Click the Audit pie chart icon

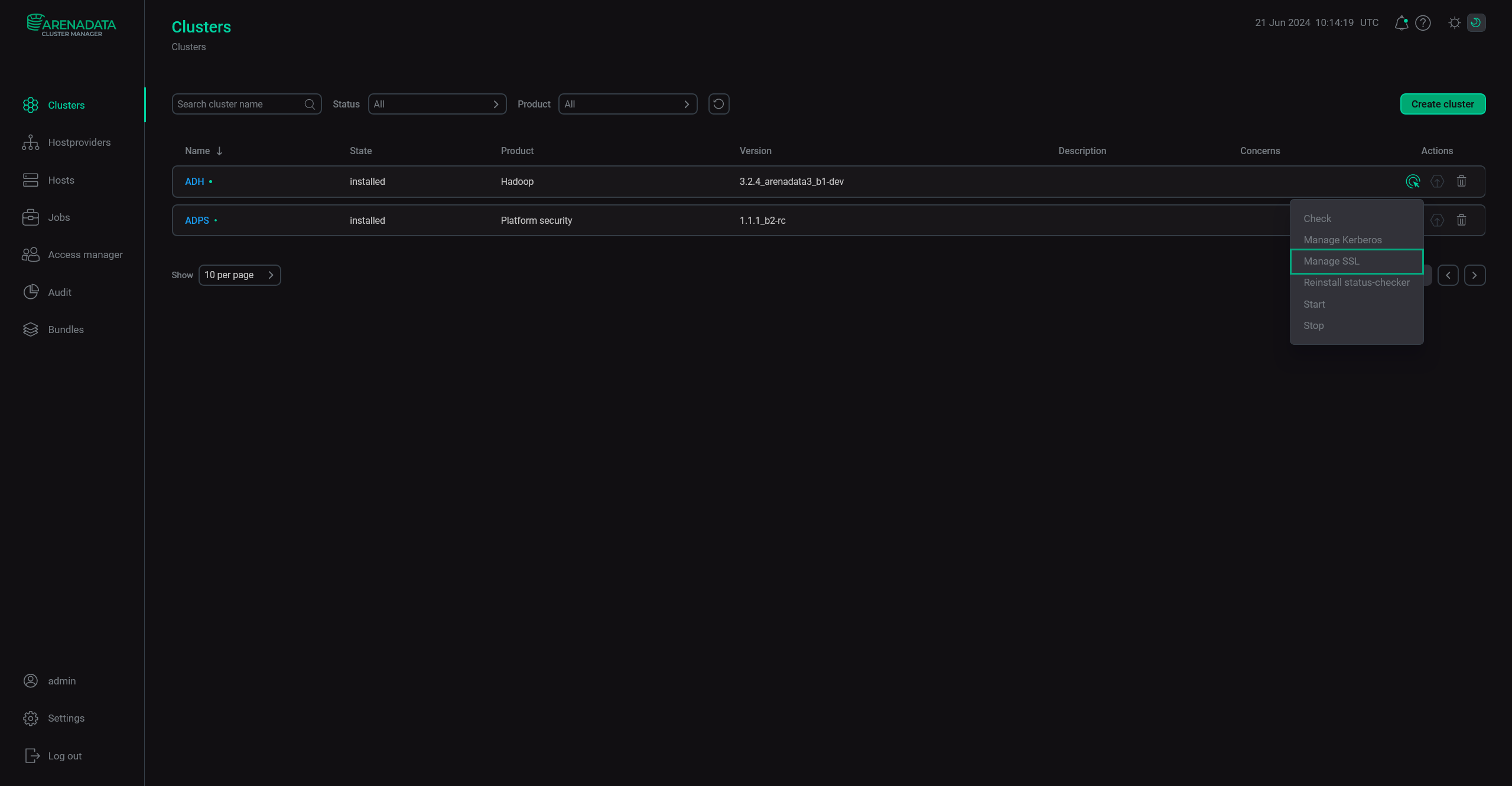click(x=31, y=292)
